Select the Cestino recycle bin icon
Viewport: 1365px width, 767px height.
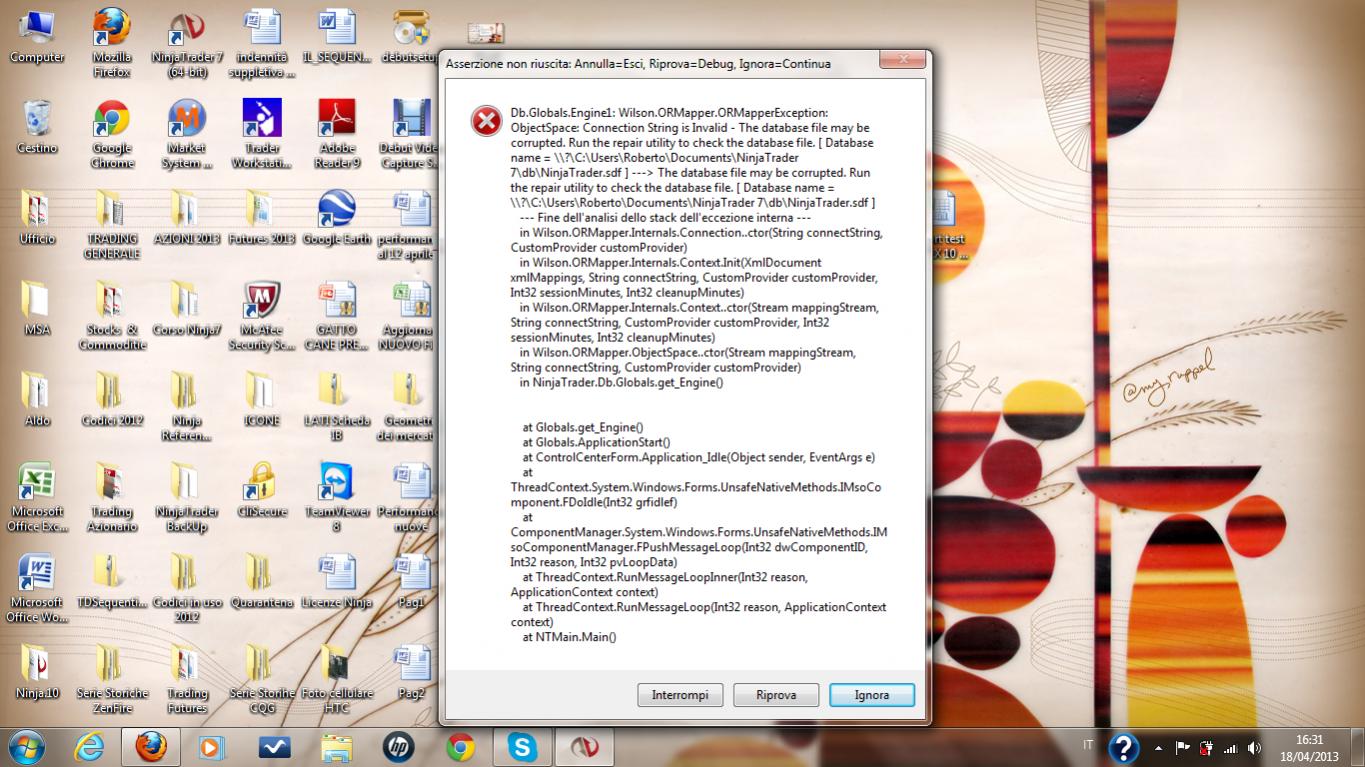pos(37,126)
